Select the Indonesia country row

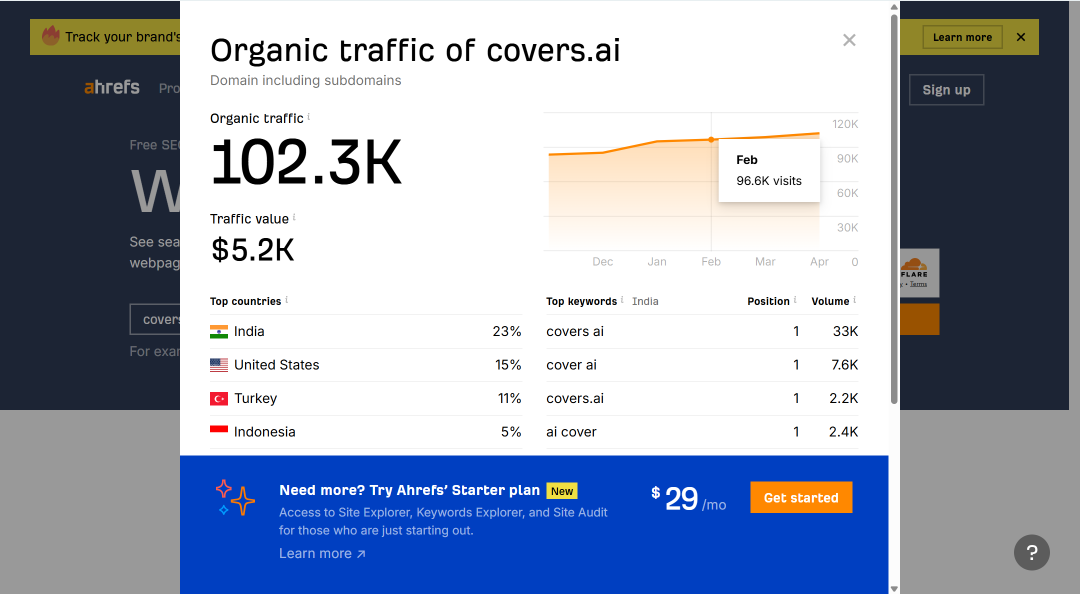[x=366, y=432]
